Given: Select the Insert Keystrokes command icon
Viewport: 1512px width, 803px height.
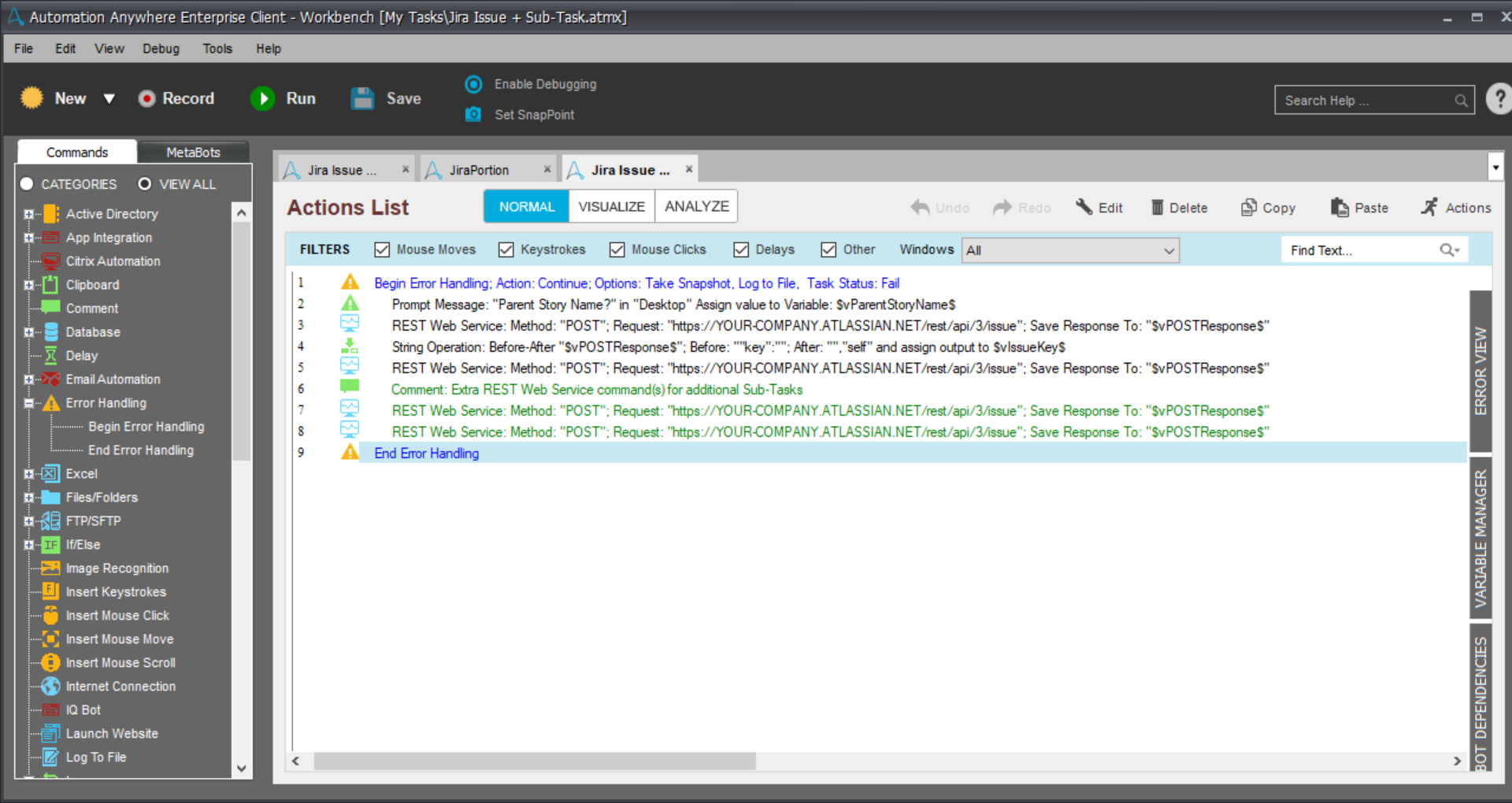Looking at the screenshot, I should pos(50,591).
